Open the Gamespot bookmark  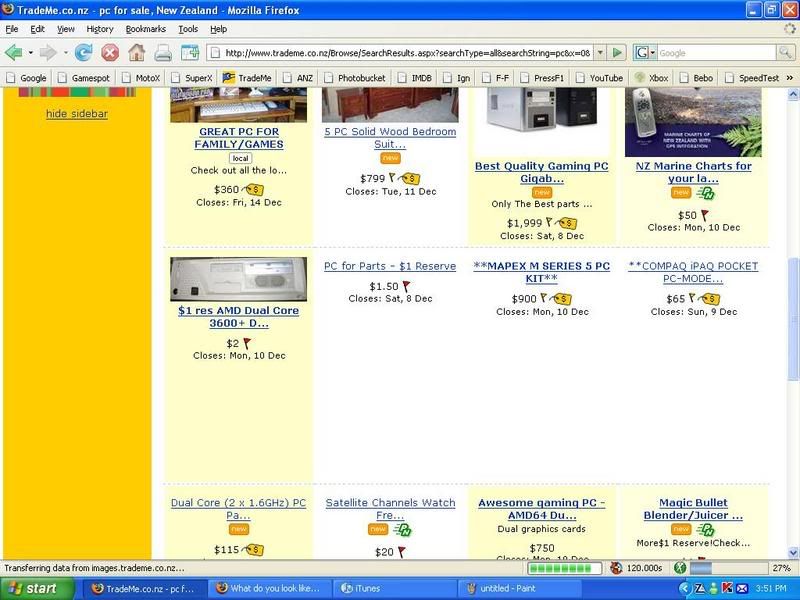coord(84,78)
